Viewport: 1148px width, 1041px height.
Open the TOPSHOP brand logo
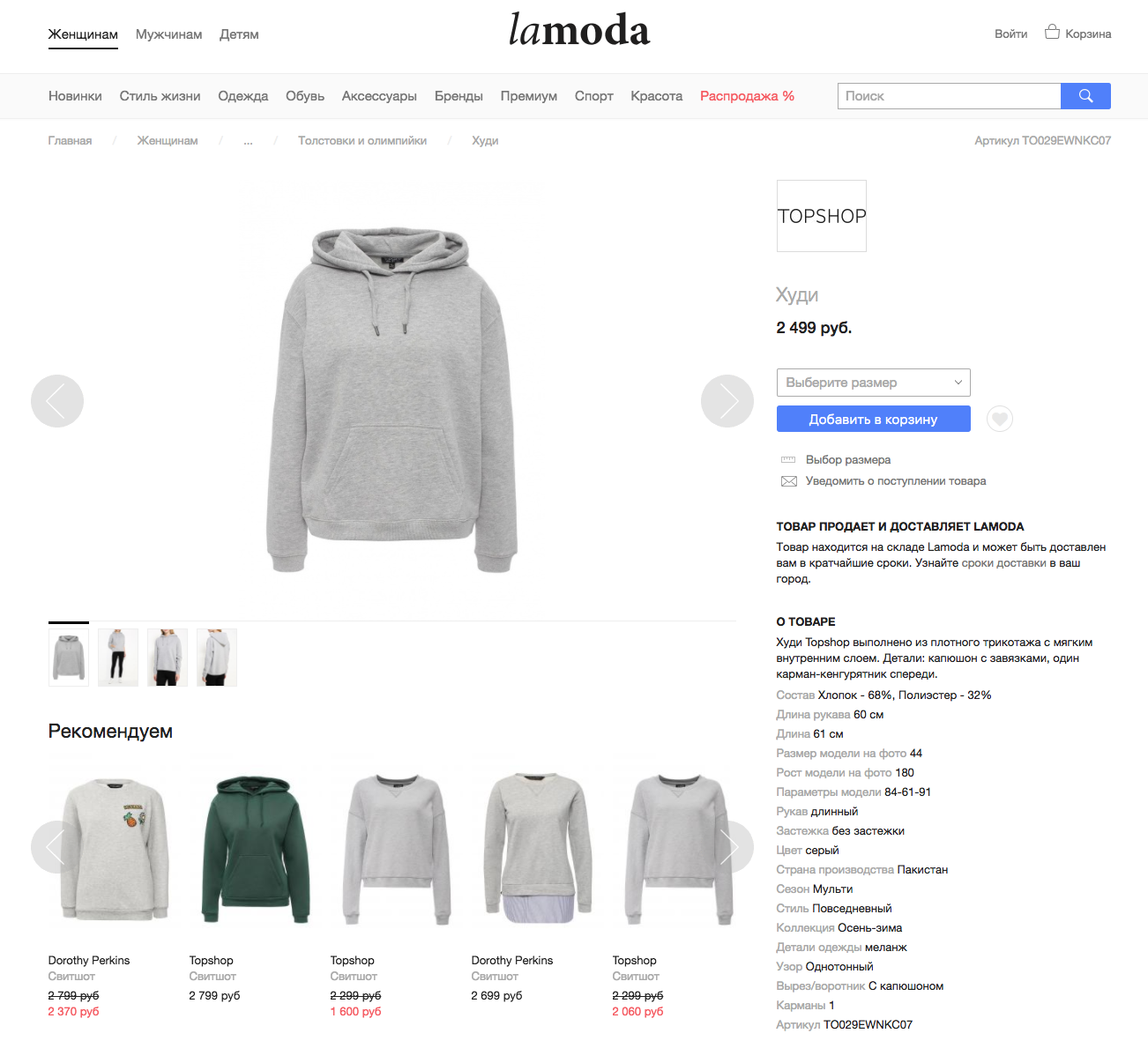(822, 216)
